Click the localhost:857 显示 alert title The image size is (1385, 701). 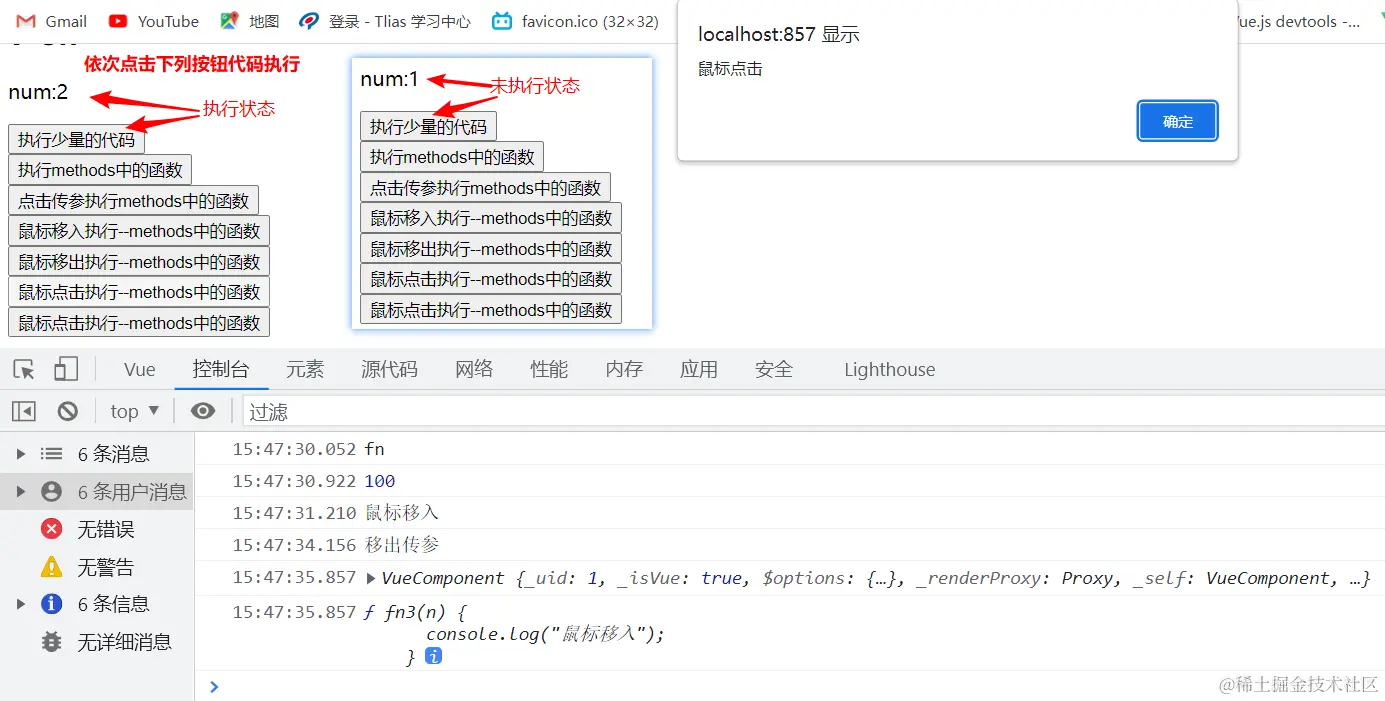(779, 34)
